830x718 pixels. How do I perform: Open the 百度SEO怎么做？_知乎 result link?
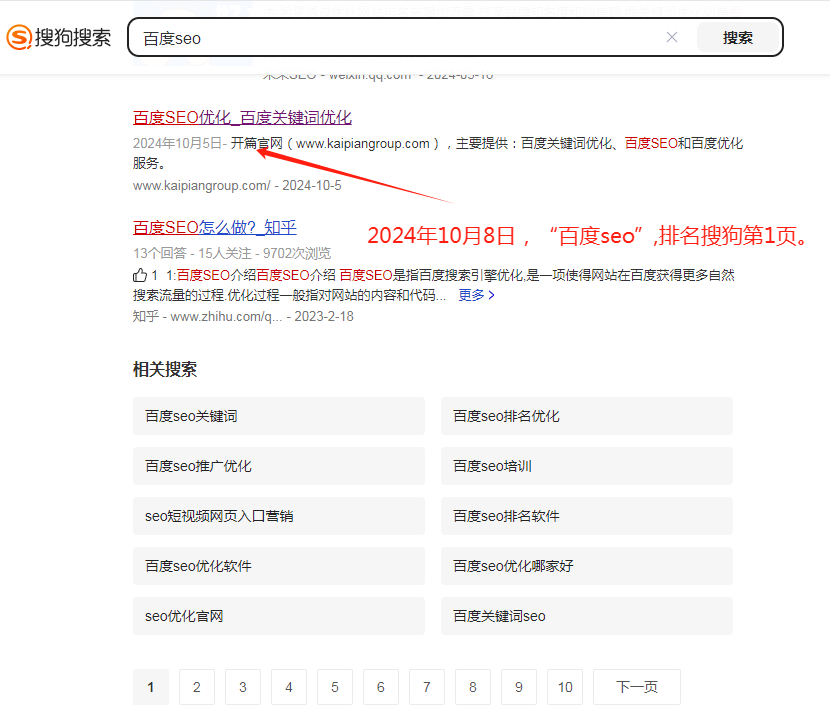coord(213,229)
